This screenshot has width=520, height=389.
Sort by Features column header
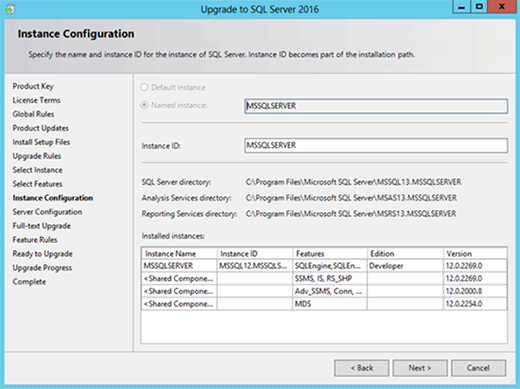point(330,254)
